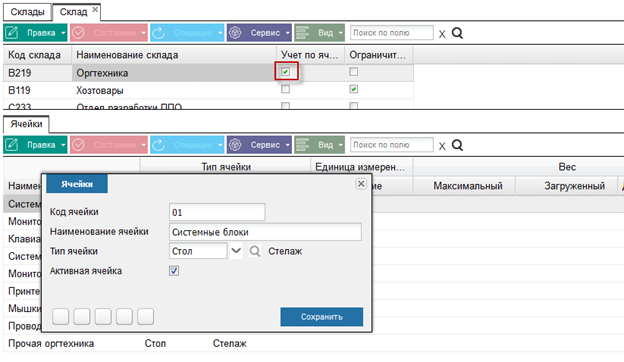624x362 pixels.
Task: Click the magnifier icon beside Тип ячейки
Action: point(255,251)
